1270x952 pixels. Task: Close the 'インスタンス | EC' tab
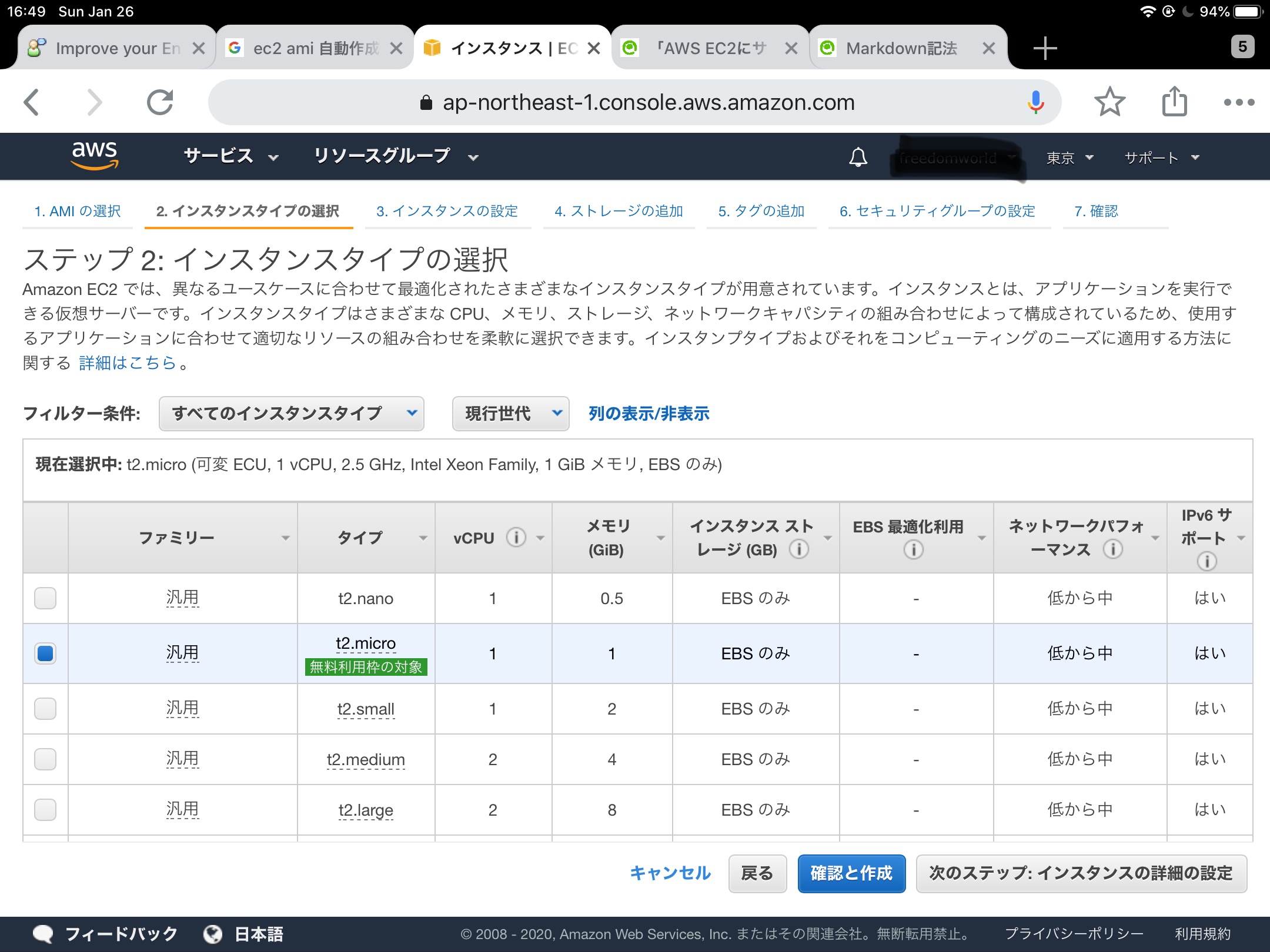(594, 48)
